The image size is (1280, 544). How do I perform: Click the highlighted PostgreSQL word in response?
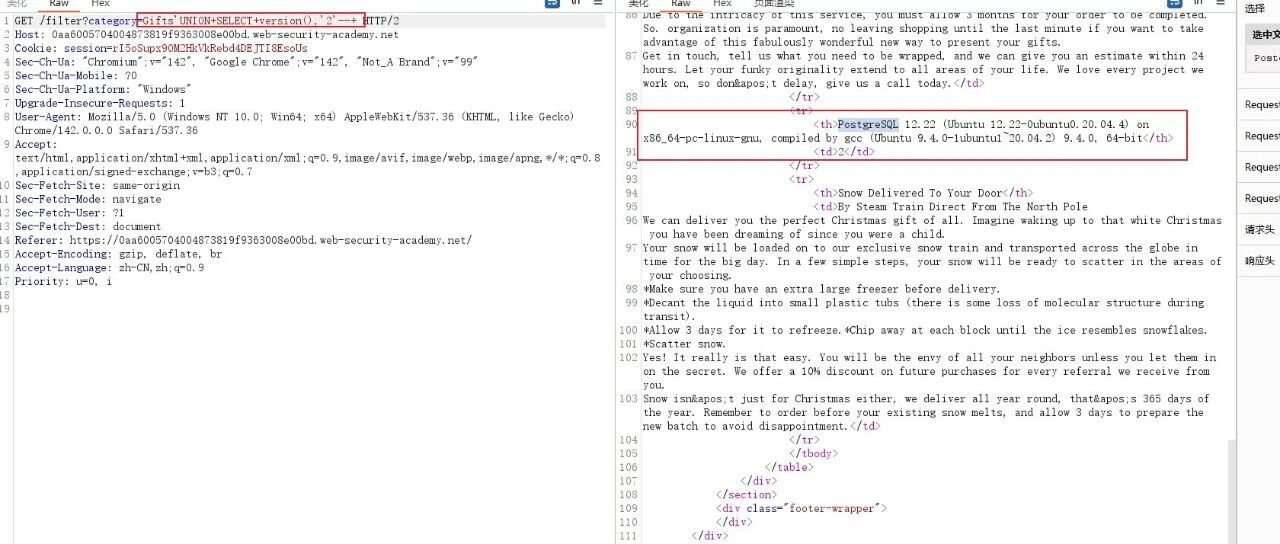click(869, 124)
